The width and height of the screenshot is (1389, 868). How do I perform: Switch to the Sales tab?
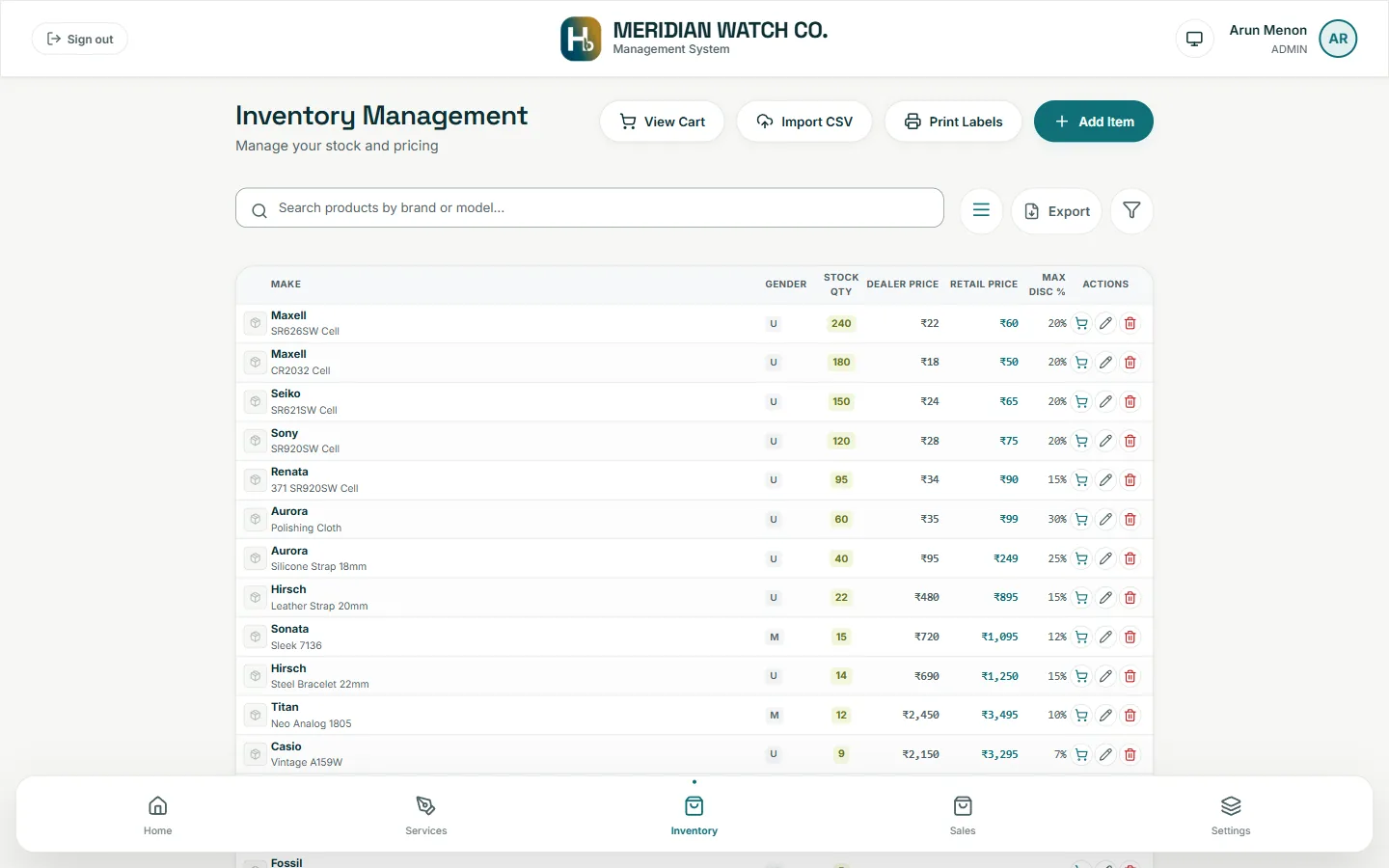(963, 815)
